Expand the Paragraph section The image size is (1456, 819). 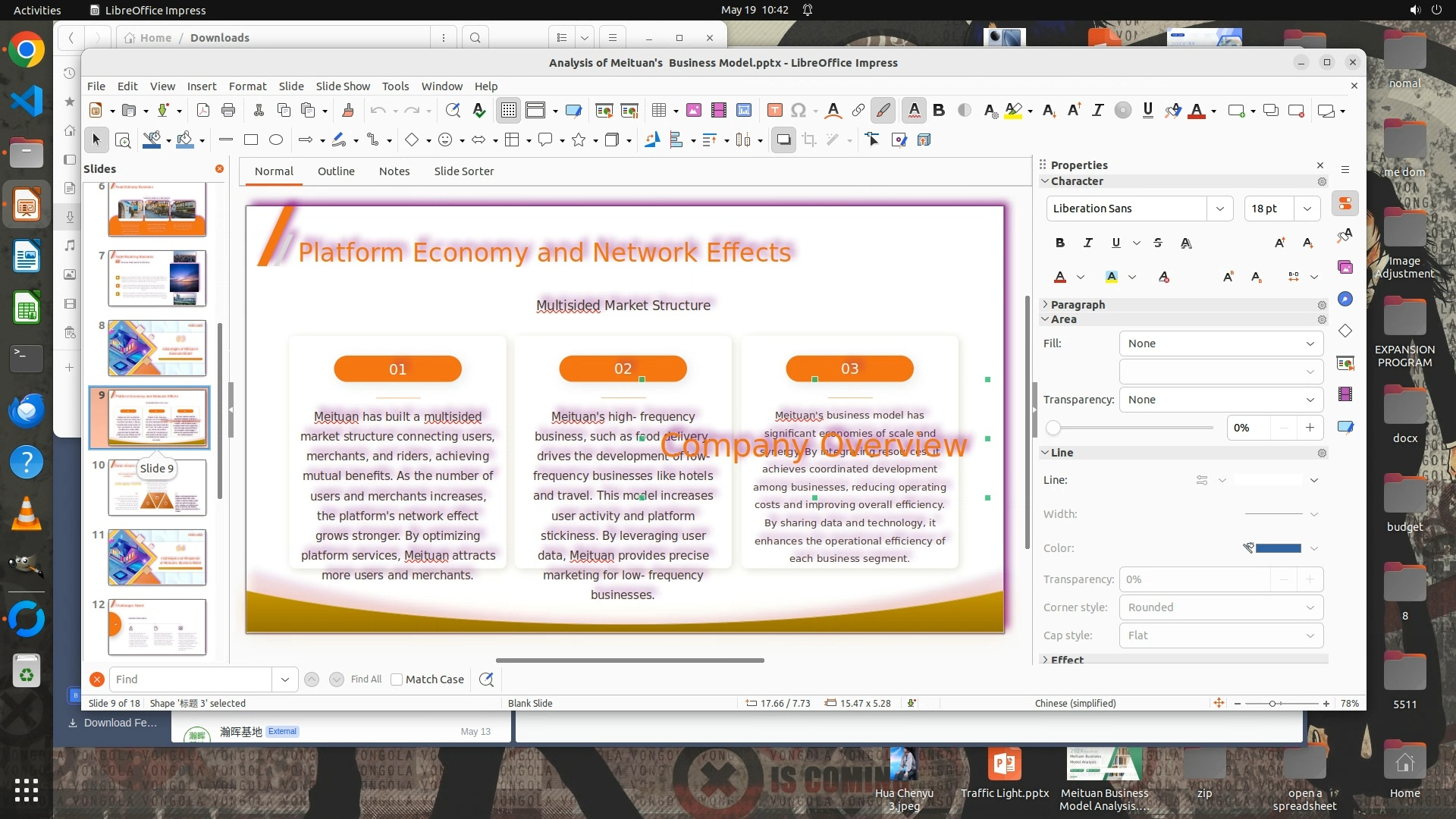coord(1077,305)
